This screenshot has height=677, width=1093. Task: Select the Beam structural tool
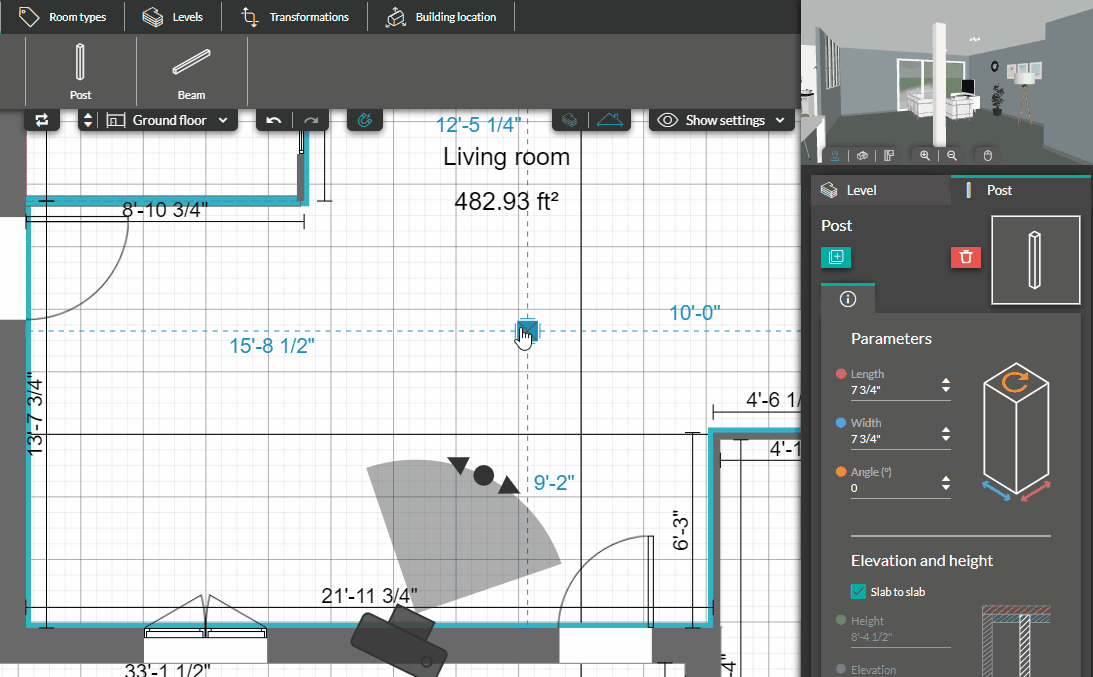point(191,71)
